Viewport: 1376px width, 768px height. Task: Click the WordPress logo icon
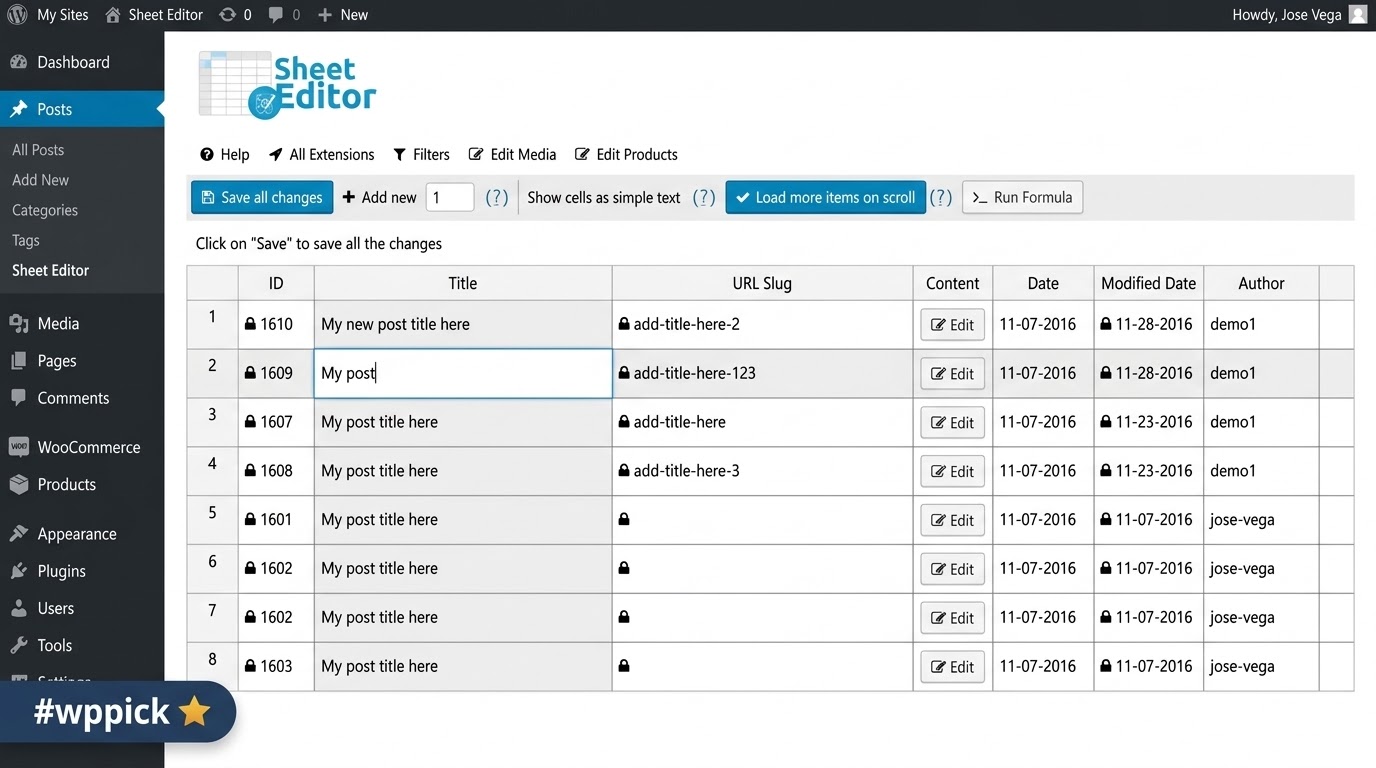coord(17,15)
